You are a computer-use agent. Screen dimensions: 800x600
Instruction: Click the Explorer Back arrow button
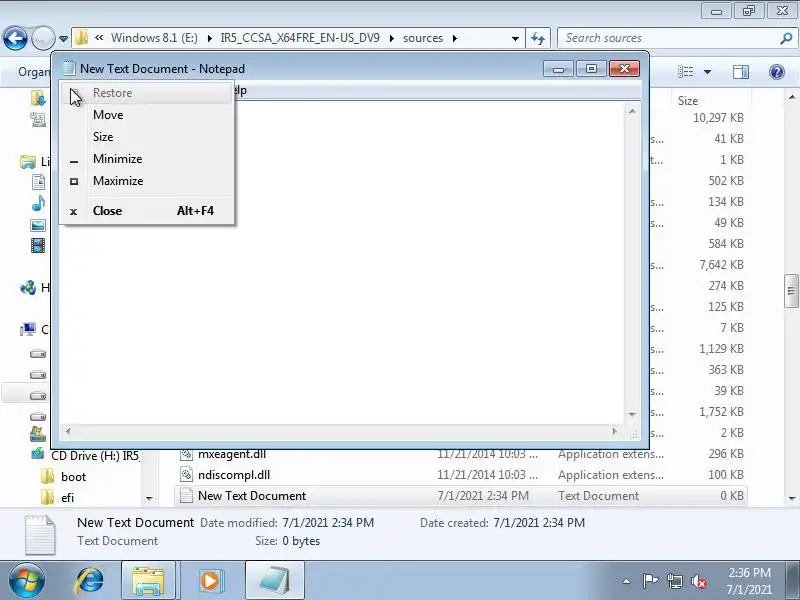[x=15, y=38]
